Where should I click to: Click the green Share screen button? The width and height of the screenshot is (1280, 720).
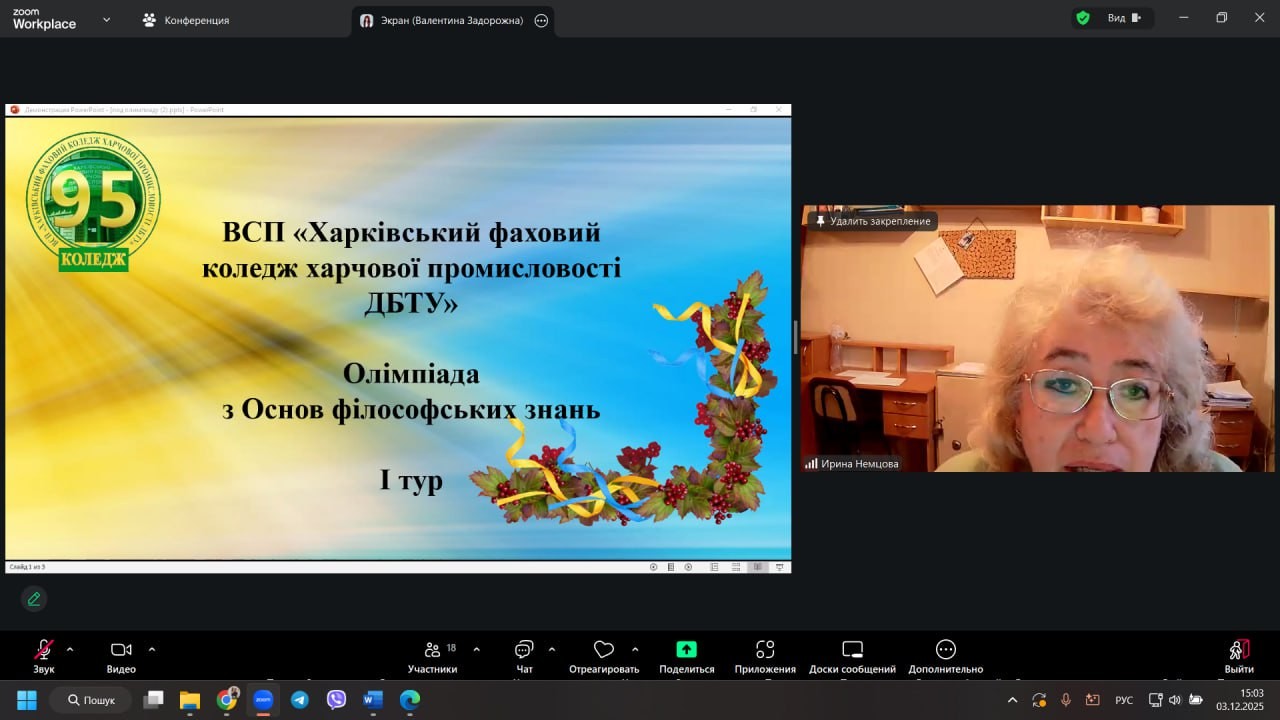coord(686,651)
